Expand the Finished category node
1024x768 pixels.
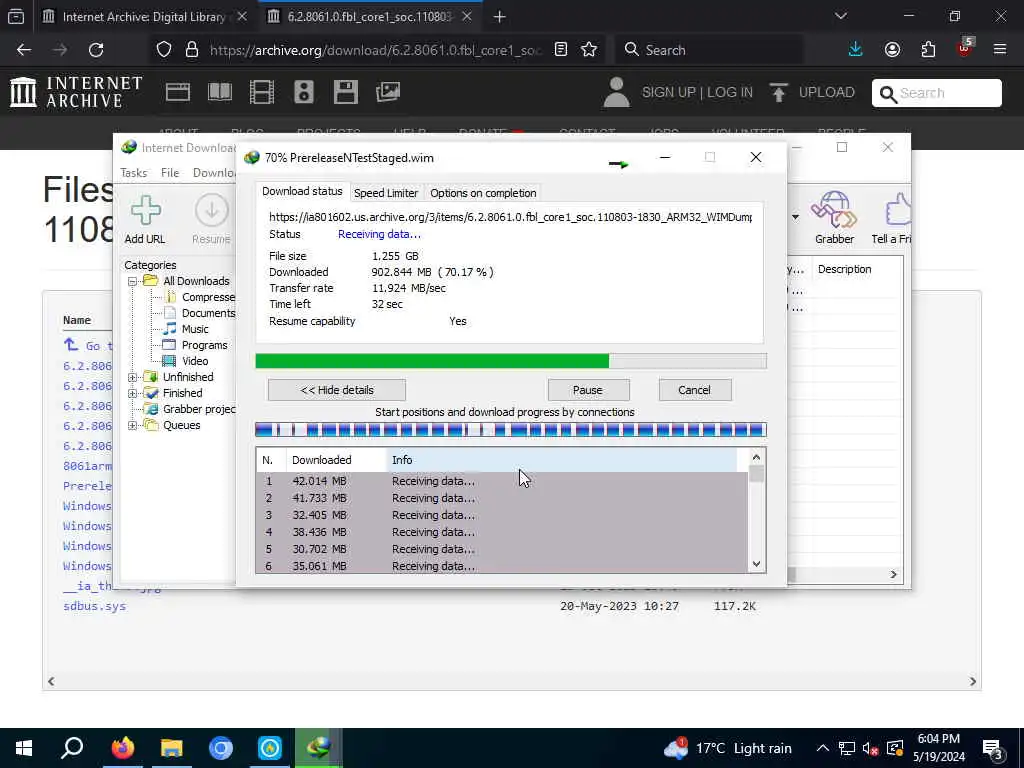pyautogui.click(x=133, y=393)
